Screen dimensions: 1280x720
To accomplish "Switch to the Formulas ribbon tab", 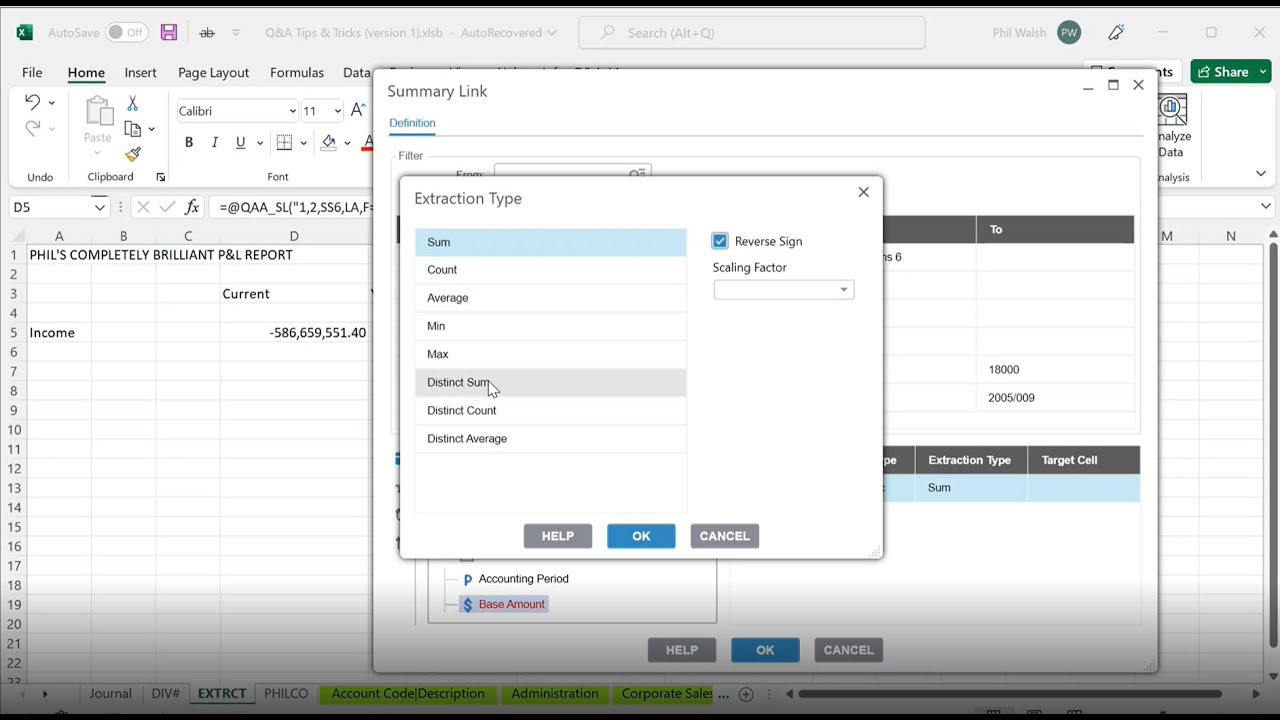I will (296, 72).
